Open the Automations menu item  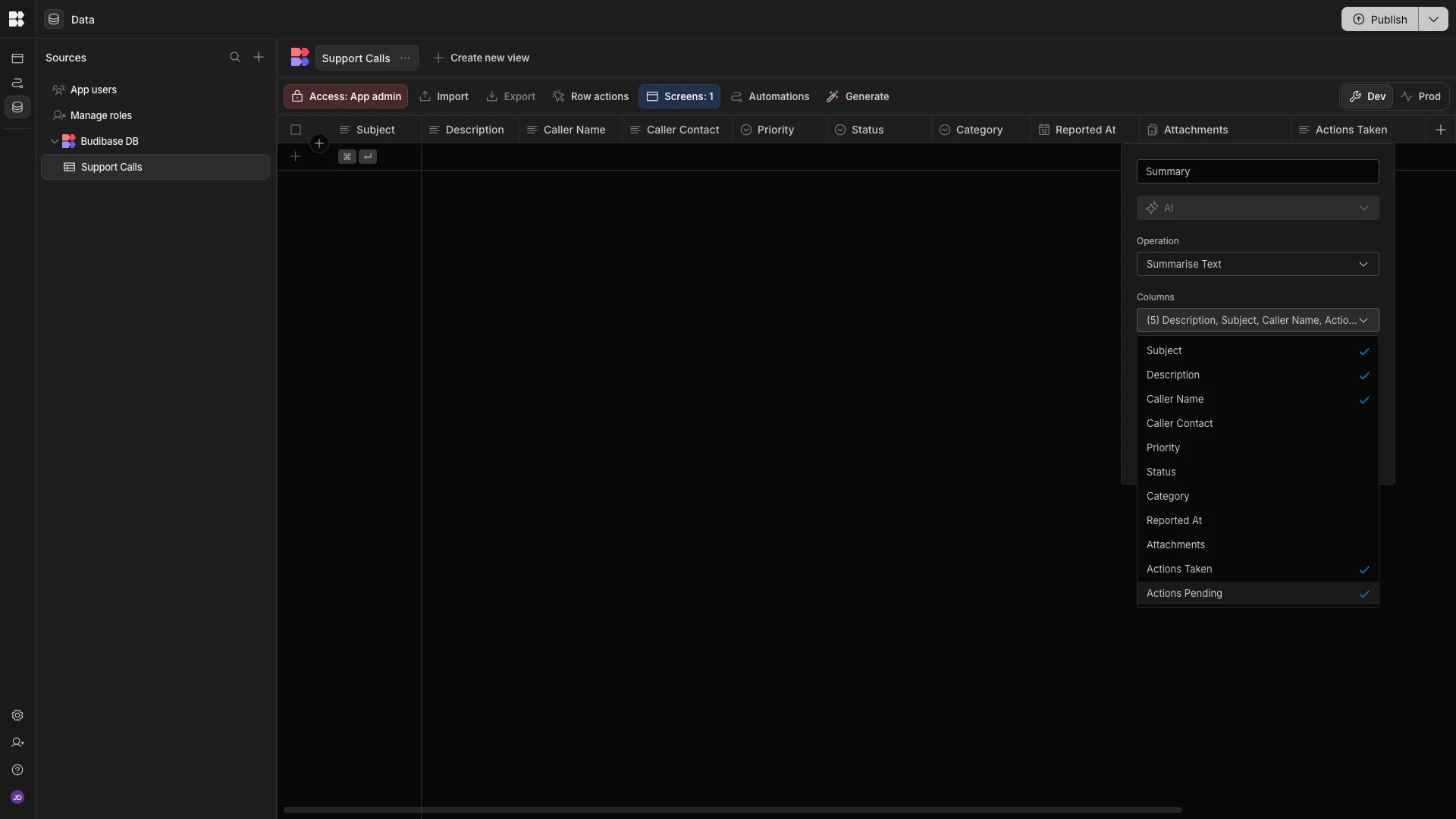[x=770, y=97]
